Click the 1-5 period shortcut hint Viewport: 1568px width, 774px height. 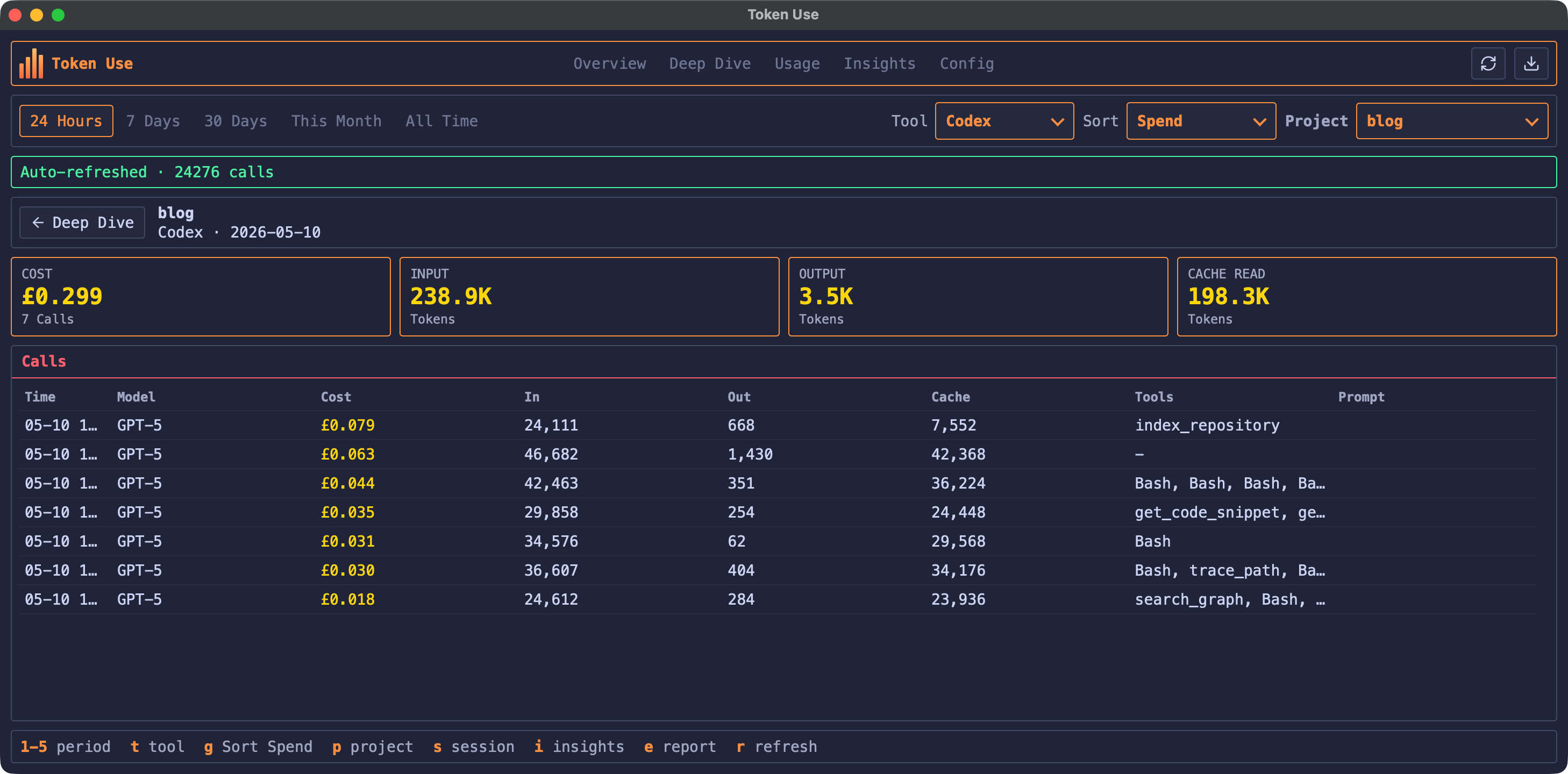coord(65,747)
